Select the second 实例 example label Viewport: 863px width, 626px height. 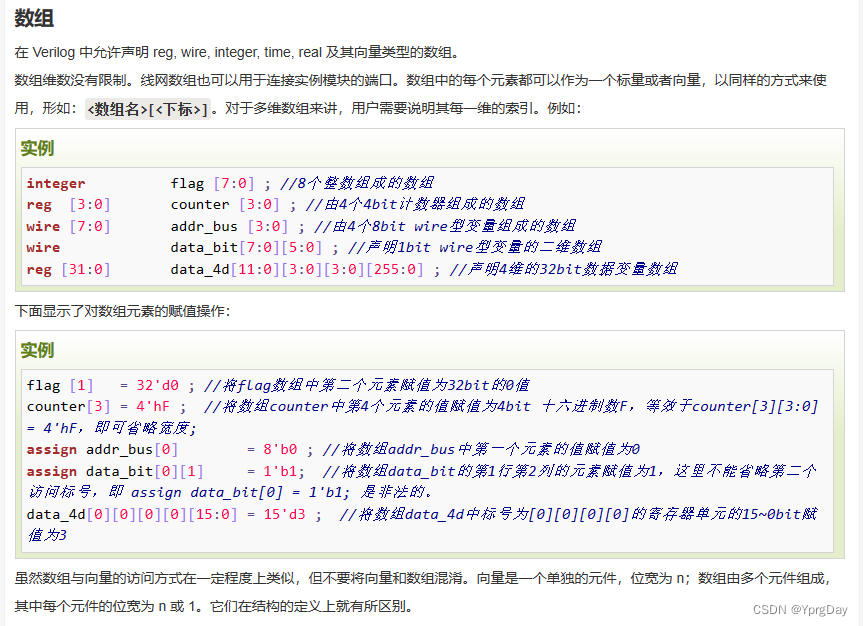[x=37, y=352]
